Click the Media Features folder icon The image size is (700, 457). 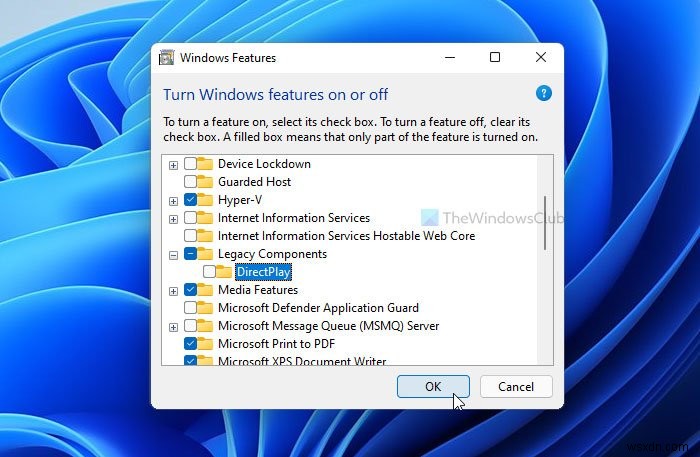click(205, 290)
